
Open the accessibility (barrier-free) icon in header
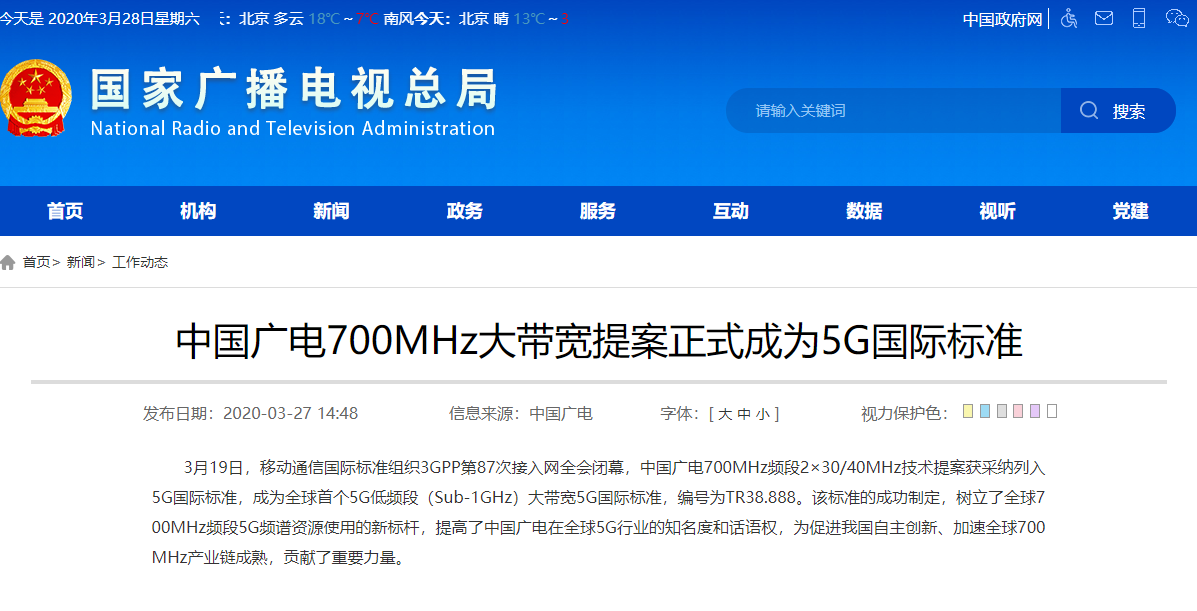pos(1068,18)
